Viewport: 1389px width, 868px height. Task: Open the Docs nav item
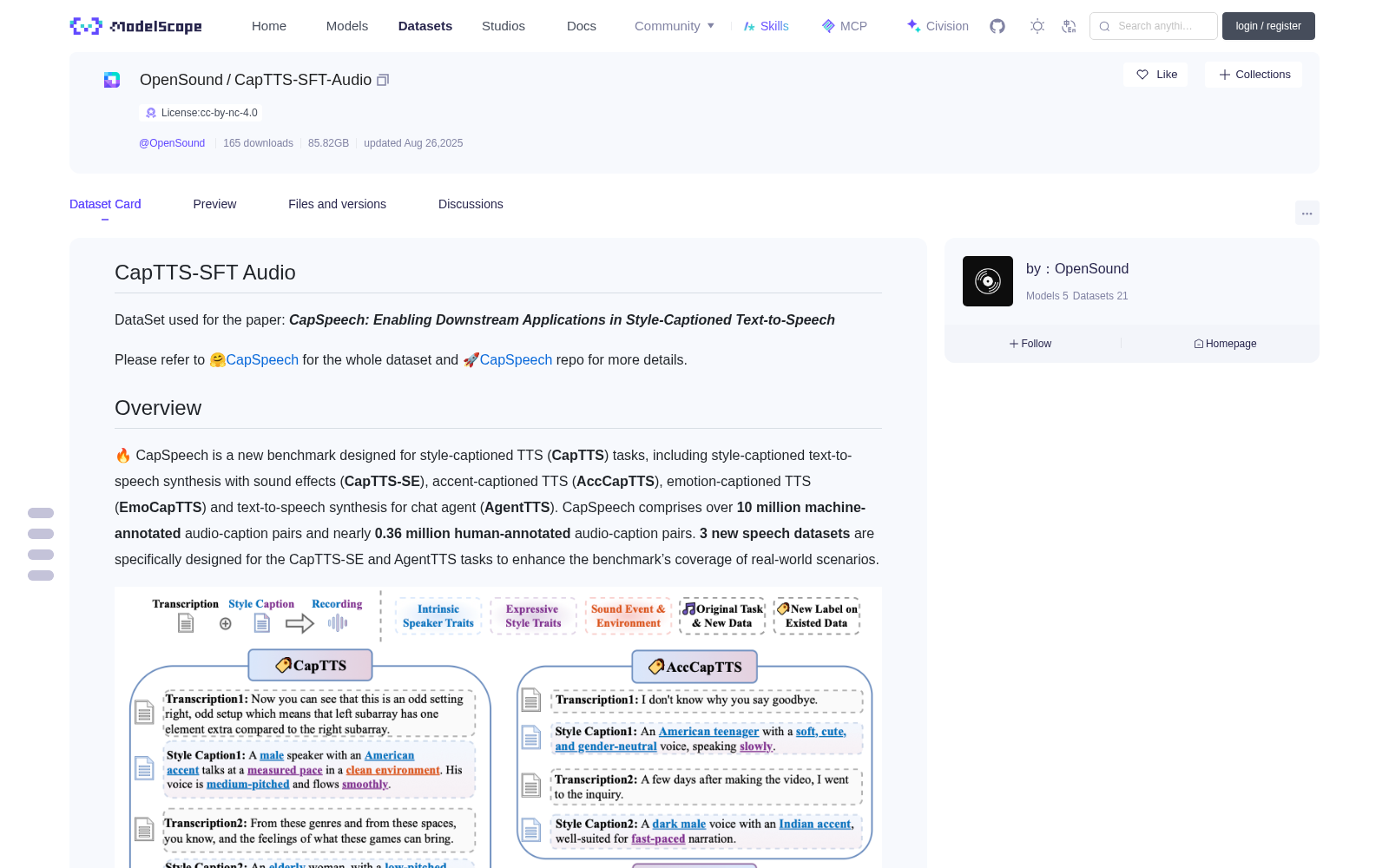click(x=582, y=26)
